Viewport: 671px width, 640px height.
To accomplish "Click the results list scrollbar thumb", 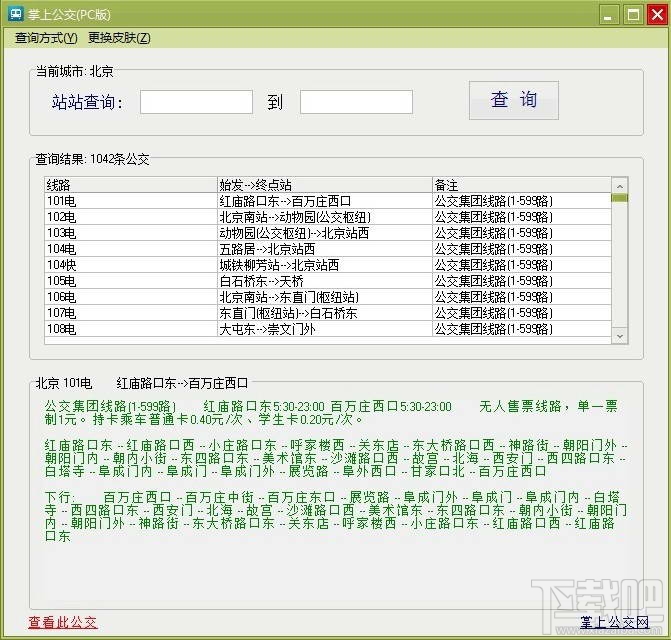I will point(620,198).
